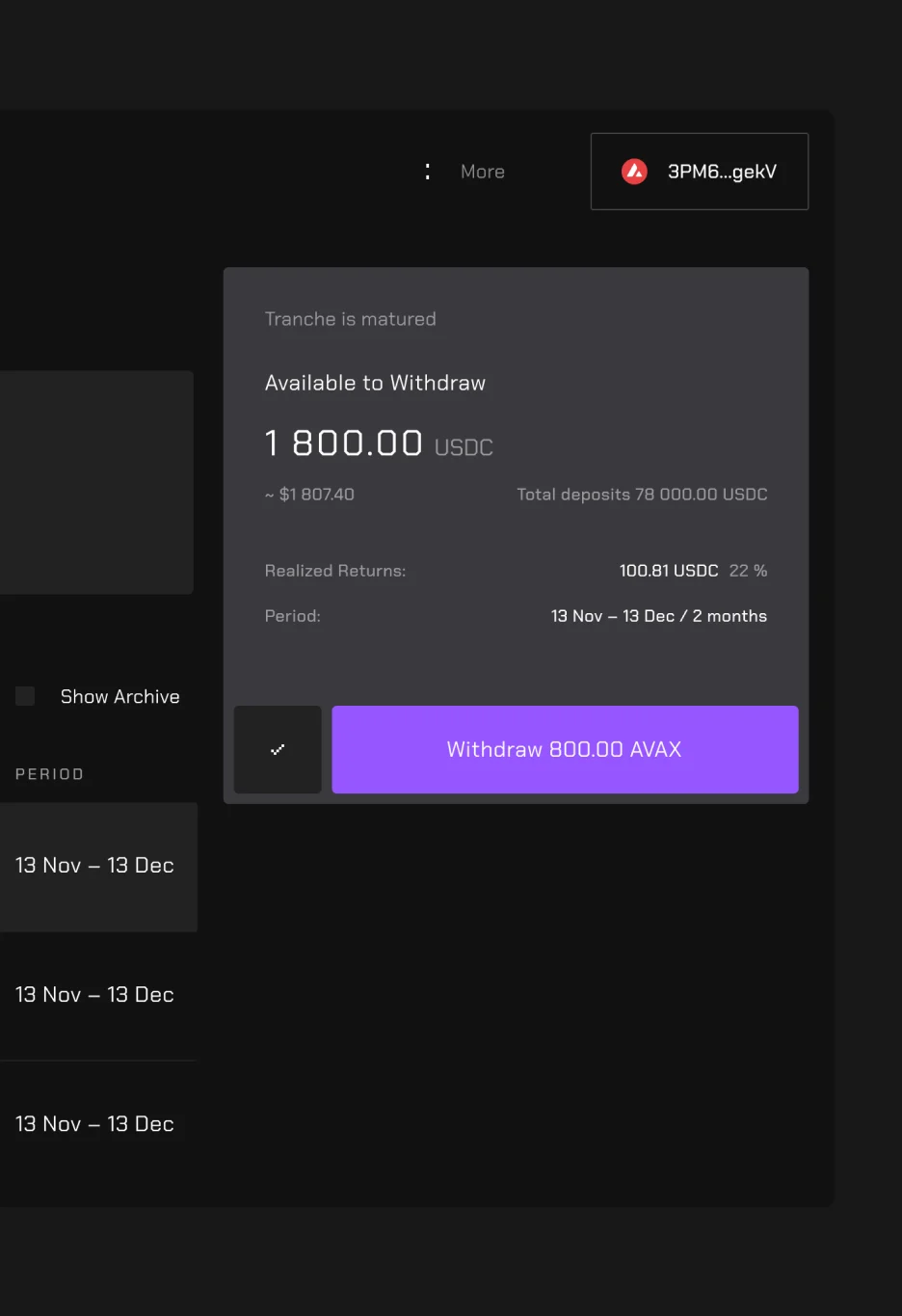Select the first highlighted 13 Nov – 13 Dec row

point(97,867)
